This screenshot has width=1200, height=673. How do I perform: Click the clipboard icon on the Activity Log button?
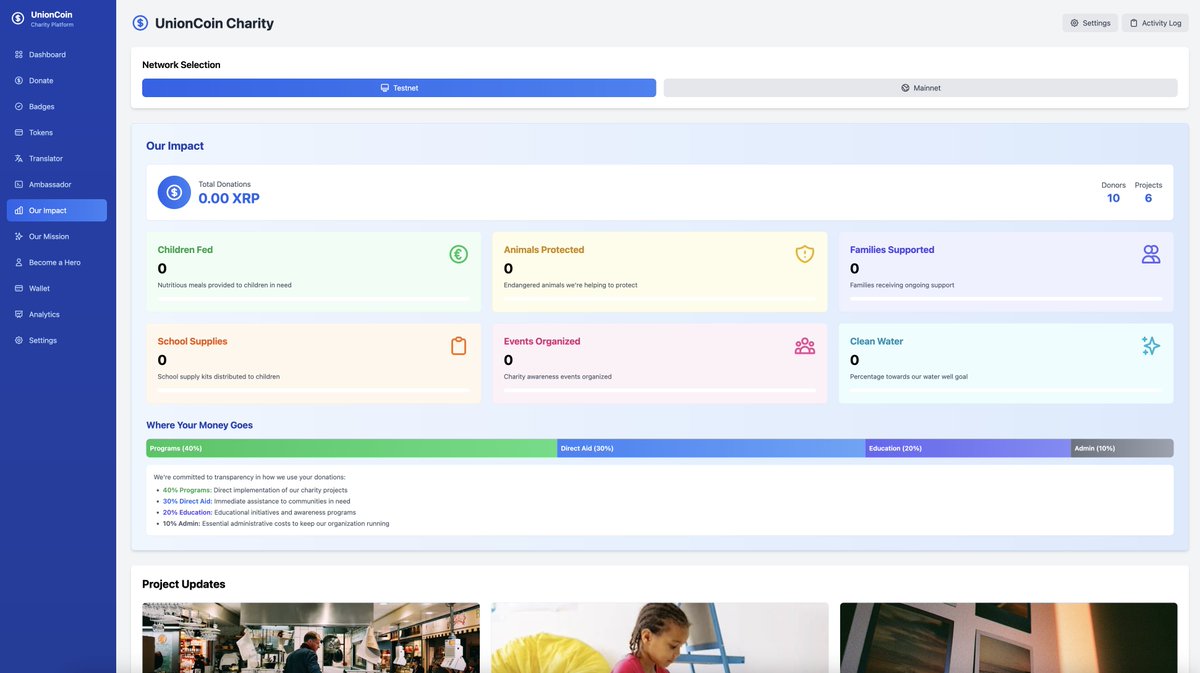(1134, 23)
